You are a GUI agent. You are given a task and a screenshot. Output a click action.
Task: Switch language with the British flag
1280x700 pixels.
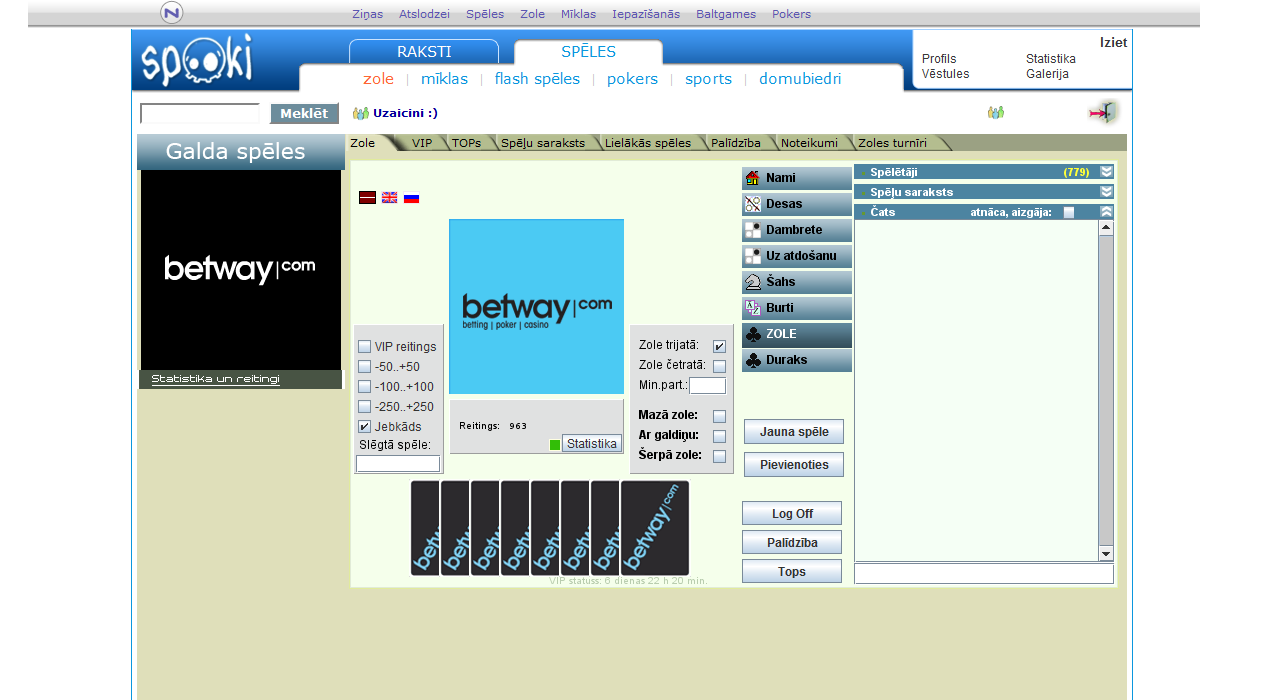(x=389, y=198)
